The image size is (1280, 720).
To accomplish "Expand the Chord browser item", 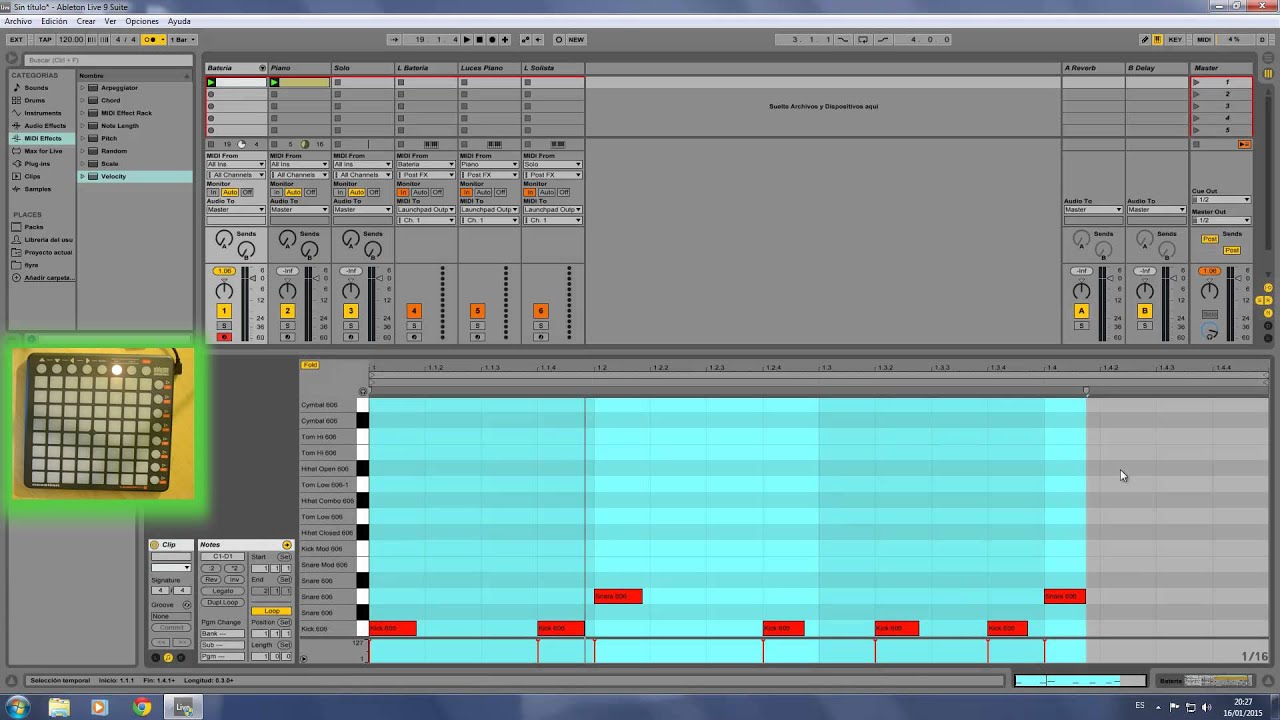I will coord(83,100).
